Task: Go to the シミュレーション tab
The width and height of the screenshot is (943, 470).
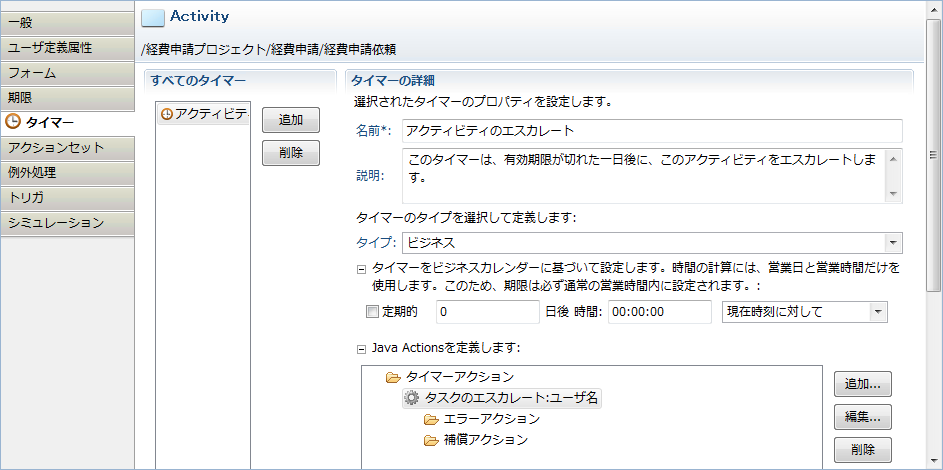Action: tap(66, 223)
